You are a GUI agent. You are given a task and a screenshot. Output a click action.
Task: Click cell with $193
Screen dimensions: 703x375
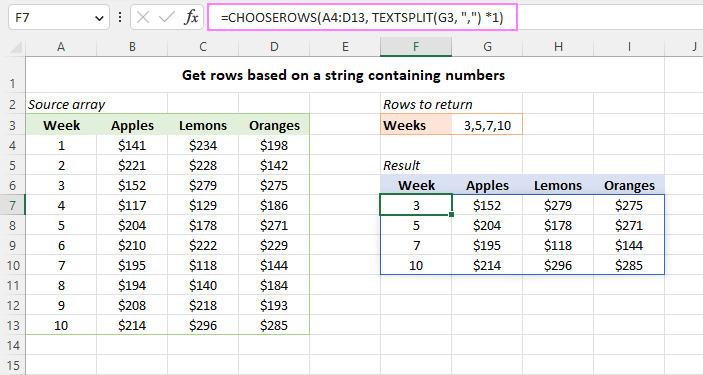coord(274,305)
